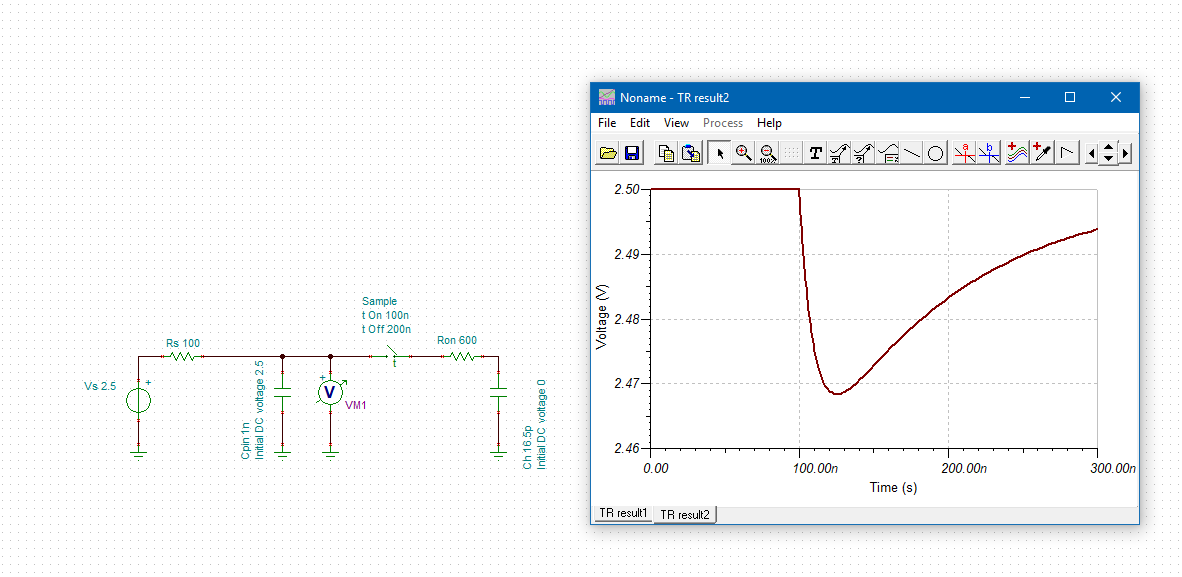1182x577 pixels.
Task: Open the File menu
Action: pos(606,122)
